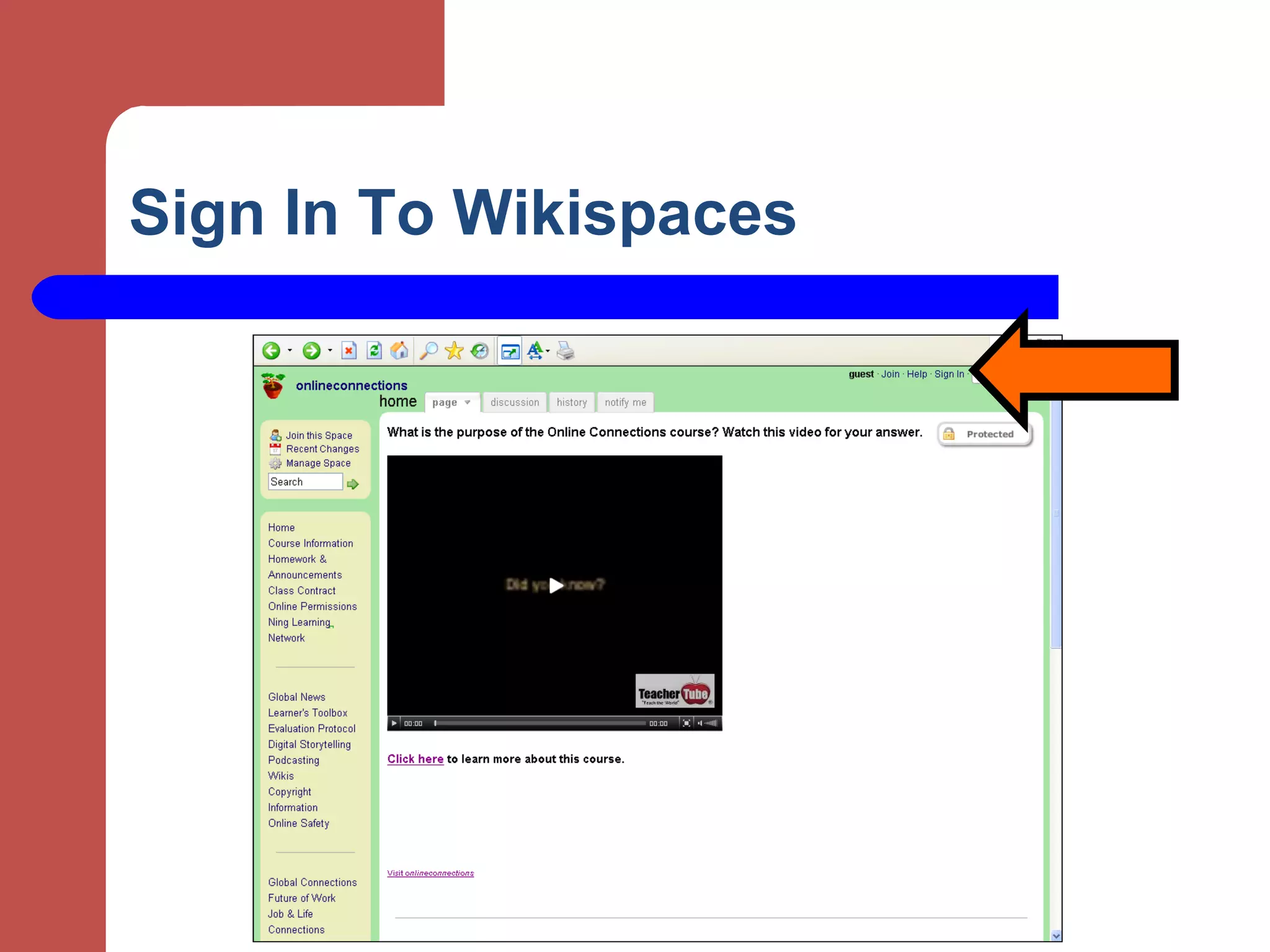
Task: Open the Help link in the header
Action: tap(917, 374)
